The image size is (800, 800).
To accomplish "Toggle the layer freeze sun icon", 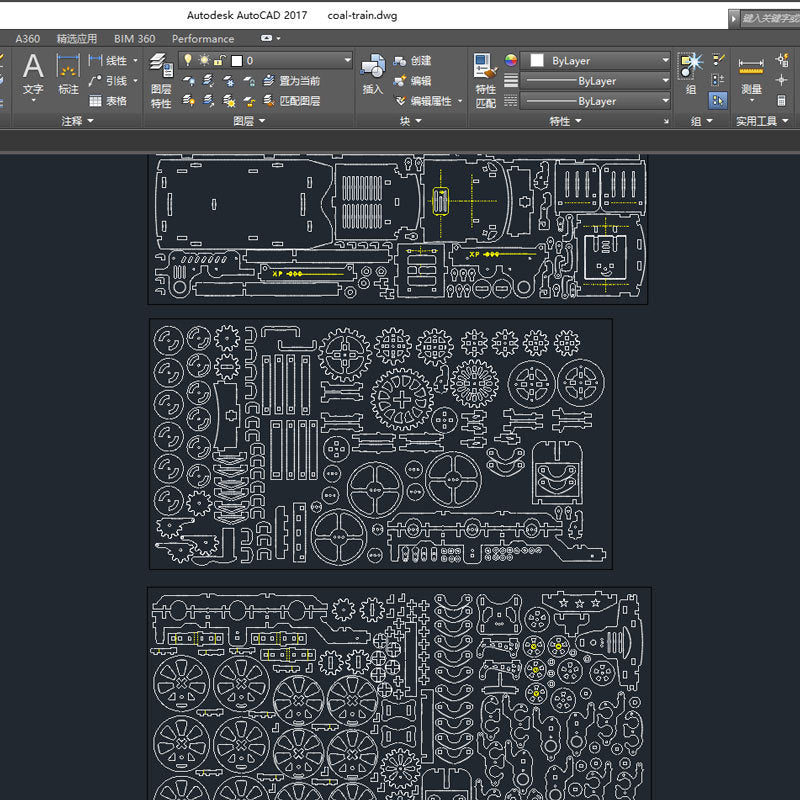I will pyautogui.click(x=205, y=60).
